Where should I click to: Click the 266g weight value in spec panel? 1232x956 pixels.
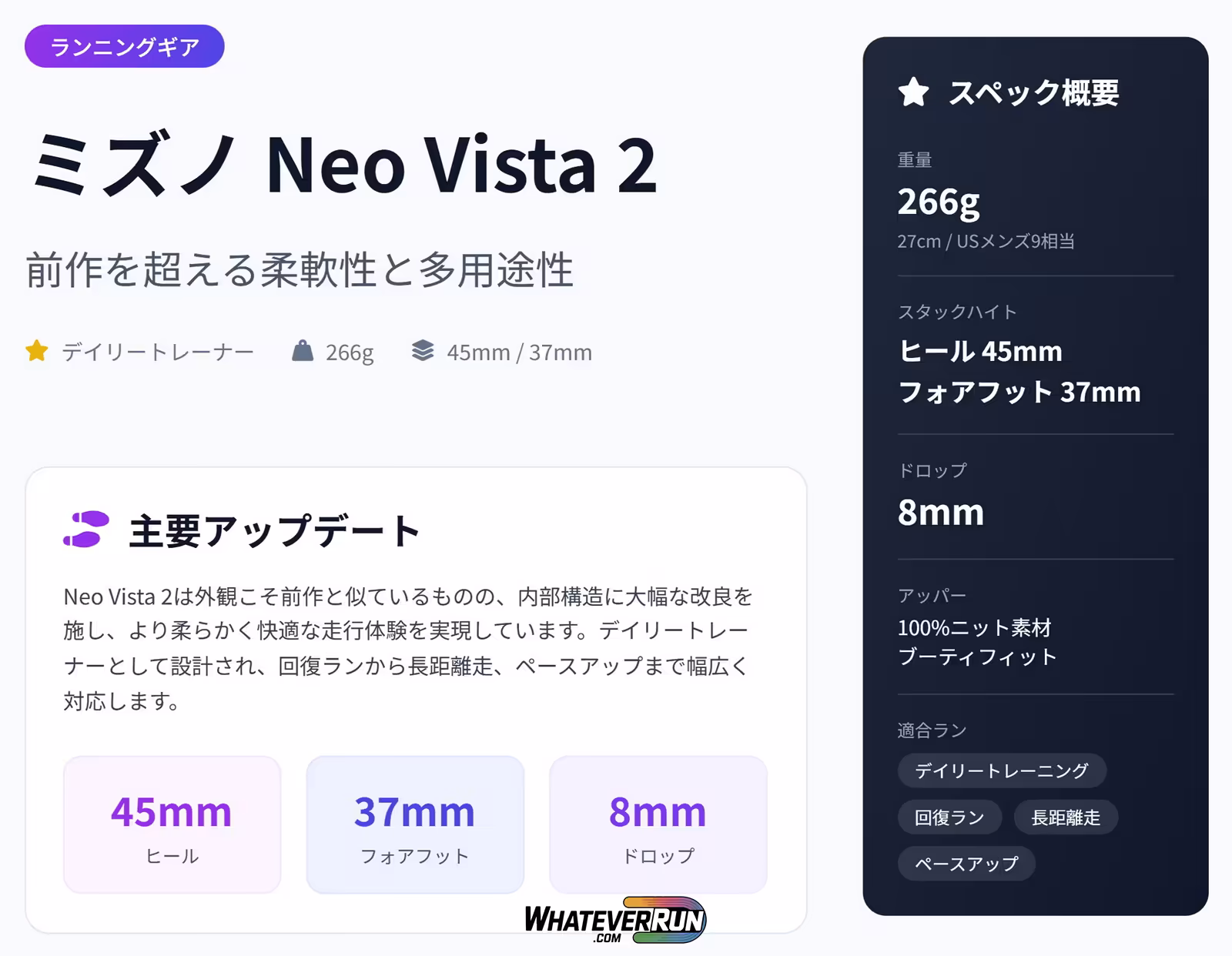[939, 202]
